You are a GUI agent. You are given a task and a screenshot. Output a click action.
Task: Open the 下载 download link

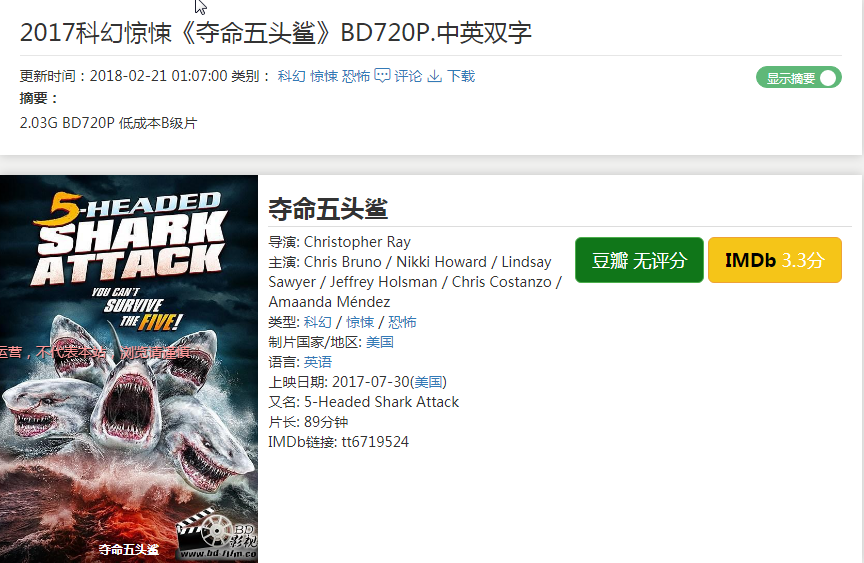click(461, 76)
